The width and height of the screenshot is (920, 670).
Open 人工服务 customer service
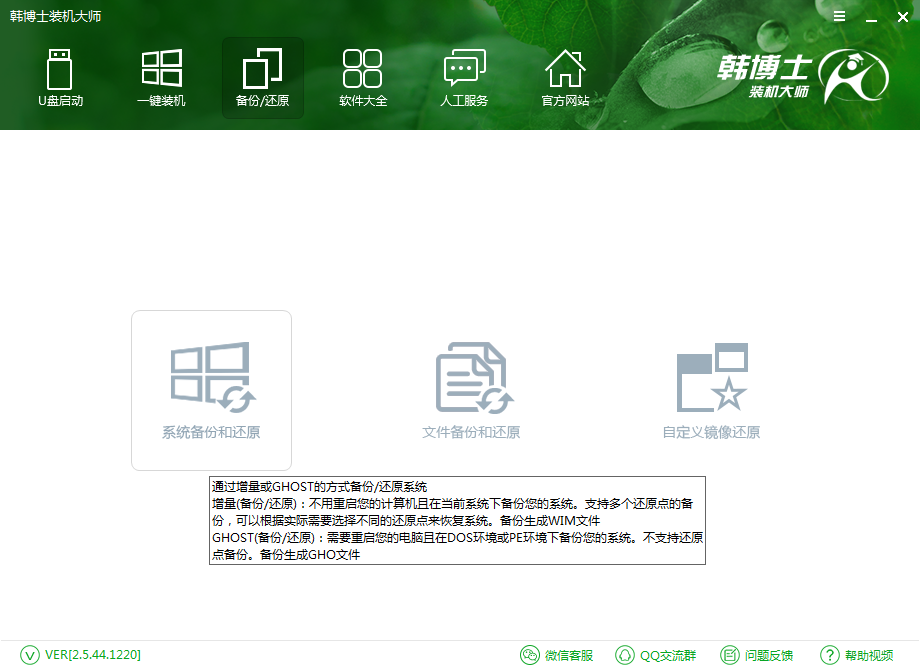point(464,77)
